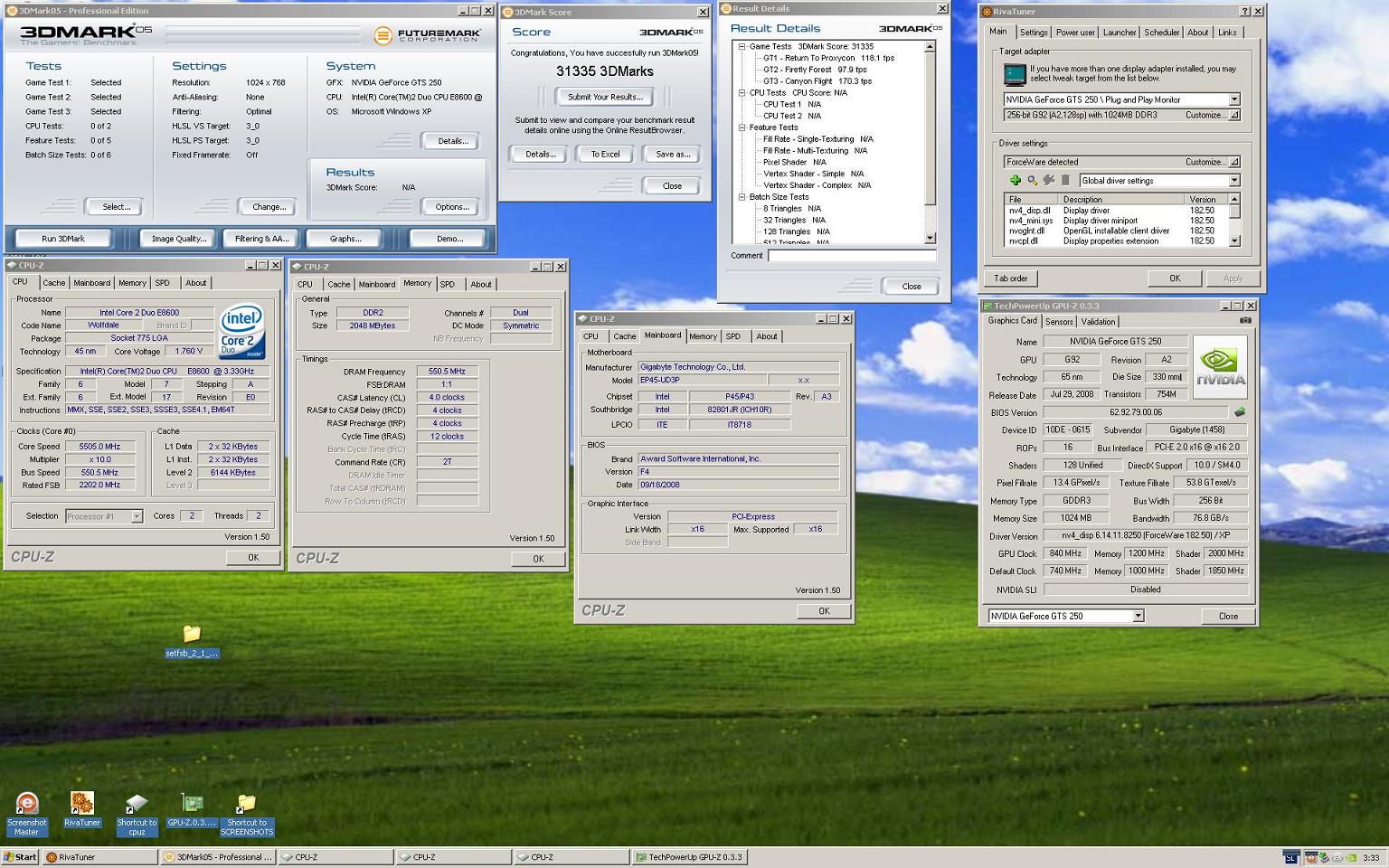Click the Version column header in RivaTuner list
The image size is (1389, 868).
1206,199
